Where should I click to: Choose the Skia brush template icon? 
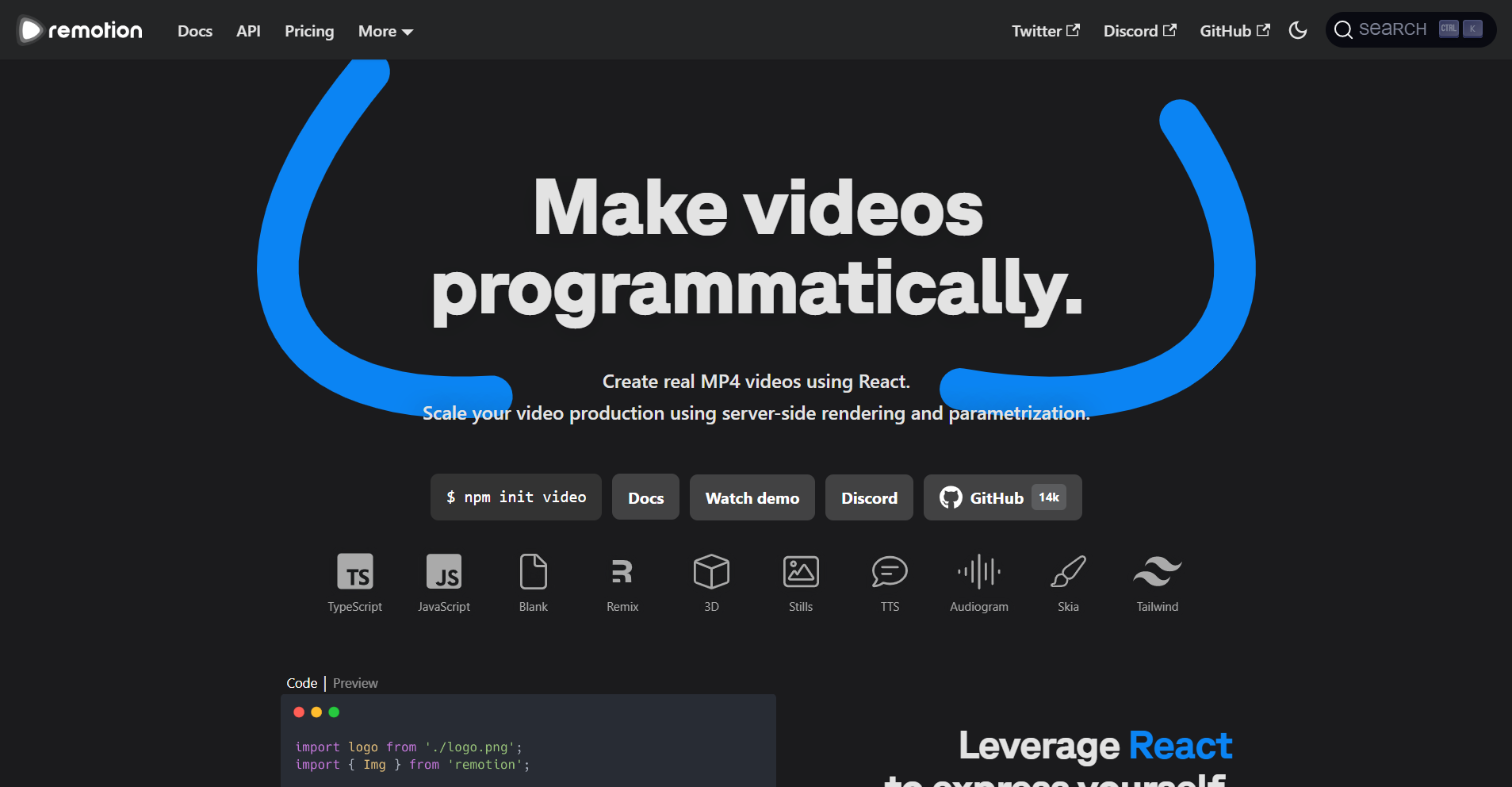[1068, 571]
